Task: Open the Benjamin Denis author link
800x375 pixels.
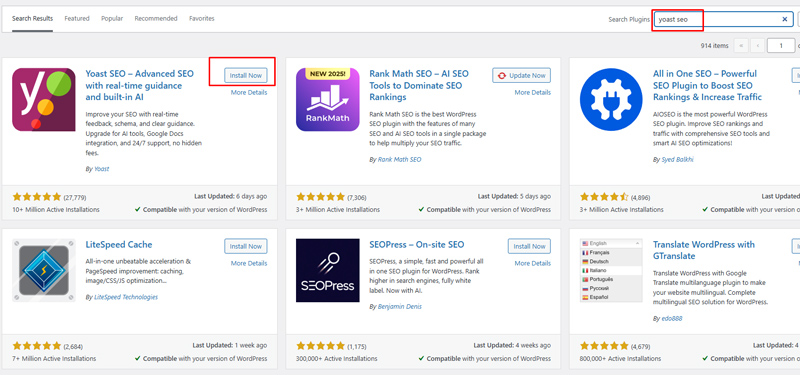Action: pos(399,307)
